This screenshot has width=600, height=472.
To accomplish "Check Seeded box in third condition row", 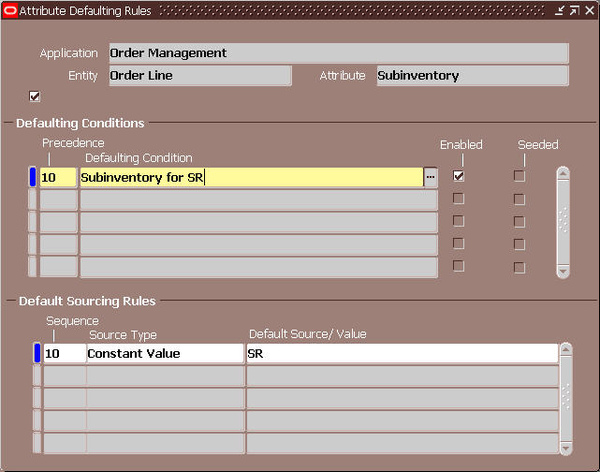I will [519, 222].
